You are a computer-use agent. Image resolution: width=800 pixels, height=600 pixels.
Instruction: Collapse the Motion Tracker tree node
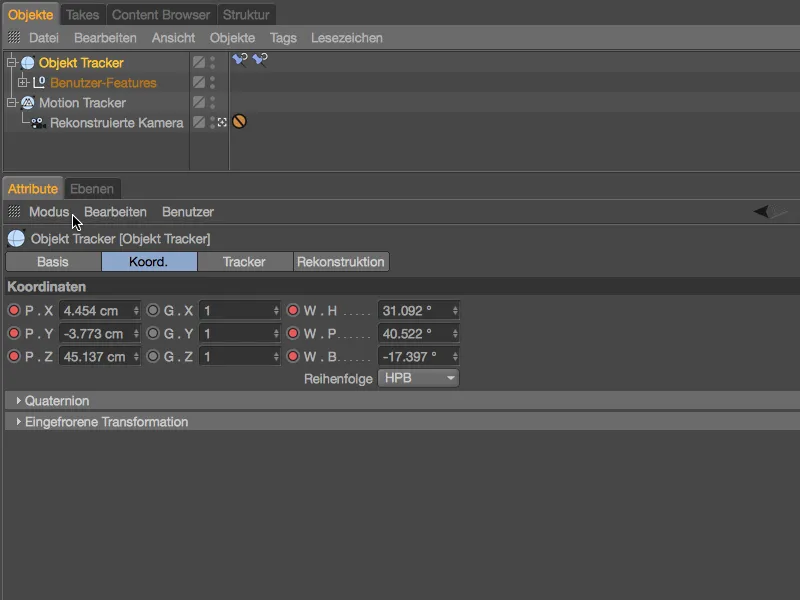(12, 103)
